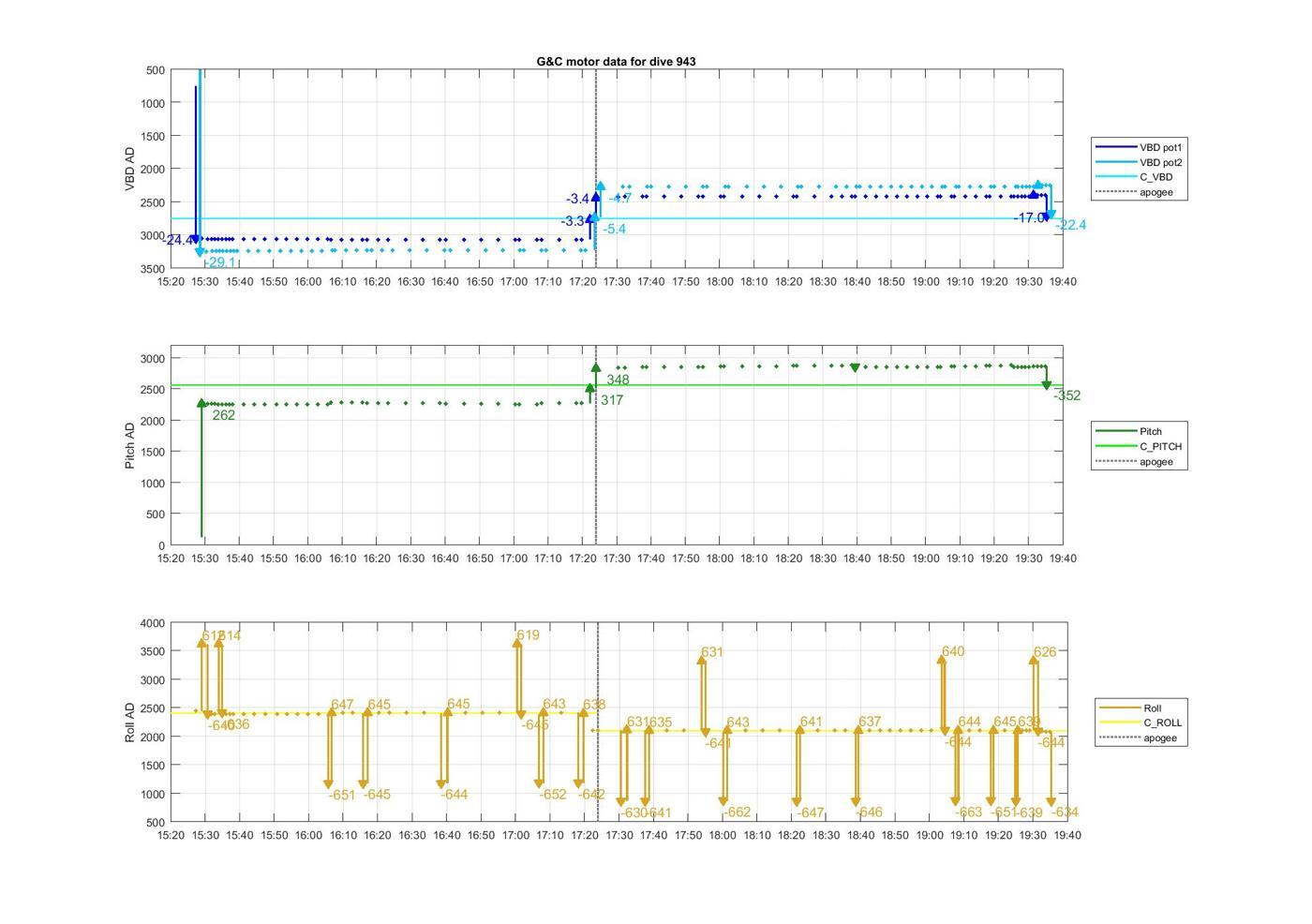Click the '-647' roll annotation
This screenshot has width=1312, height=924.
811,812
